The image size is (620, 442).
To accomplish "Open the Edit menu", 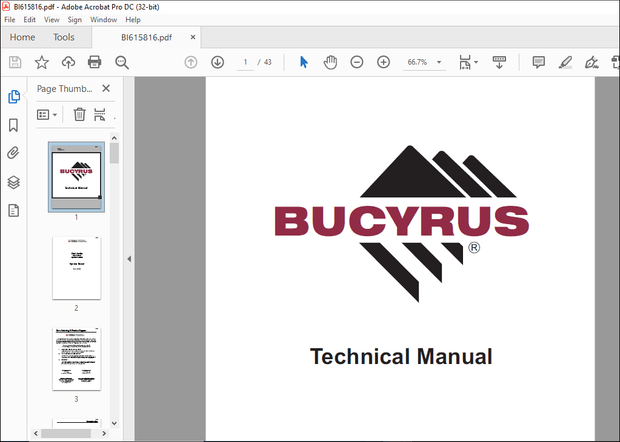I will [x=29, y=20].
